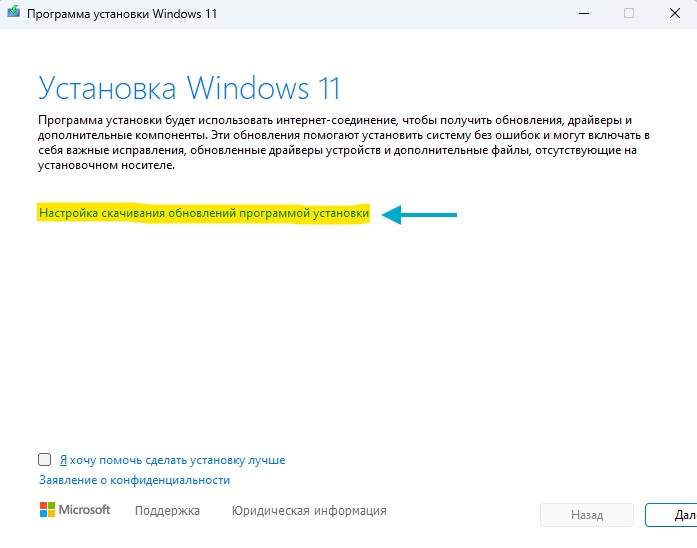The width and height of the screenshot is (697, 548).
Task: Click the greyed-out maximize window icon
Action: [629, 13]
